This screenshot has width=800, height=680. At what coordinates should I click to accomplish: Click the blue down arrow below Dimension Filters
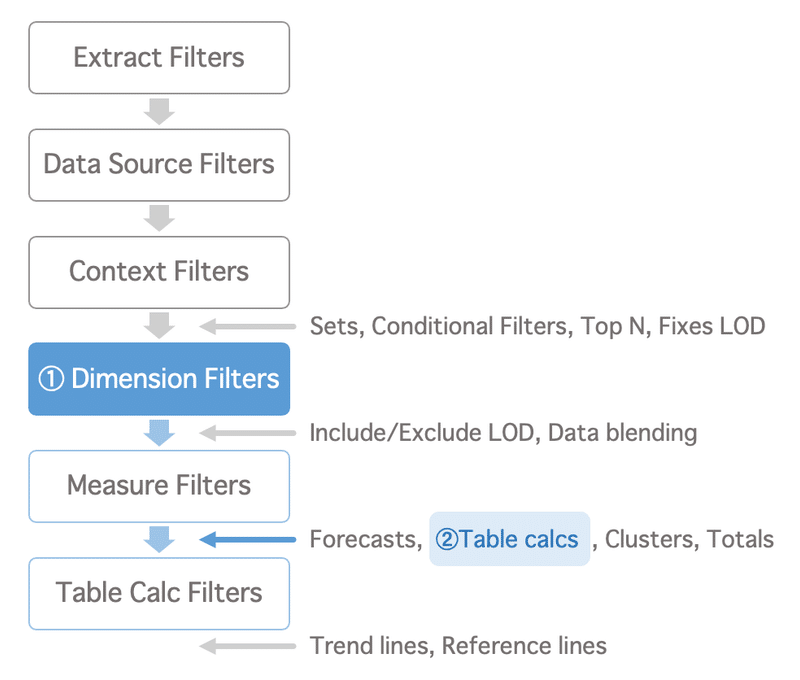click(159, 433)
